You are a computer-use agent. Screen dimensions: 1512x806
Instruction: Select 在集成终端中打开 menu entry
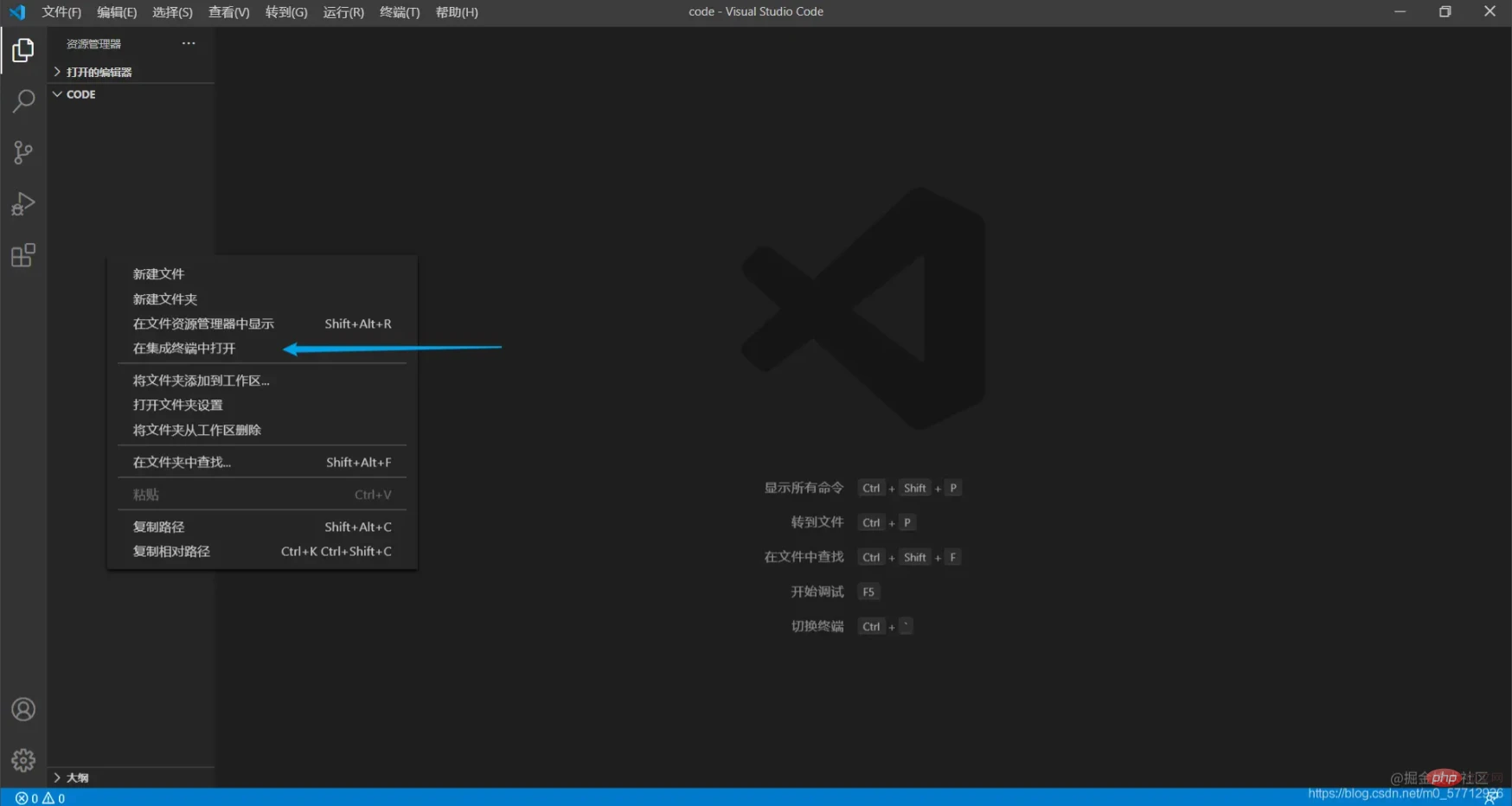pos(262,349)
